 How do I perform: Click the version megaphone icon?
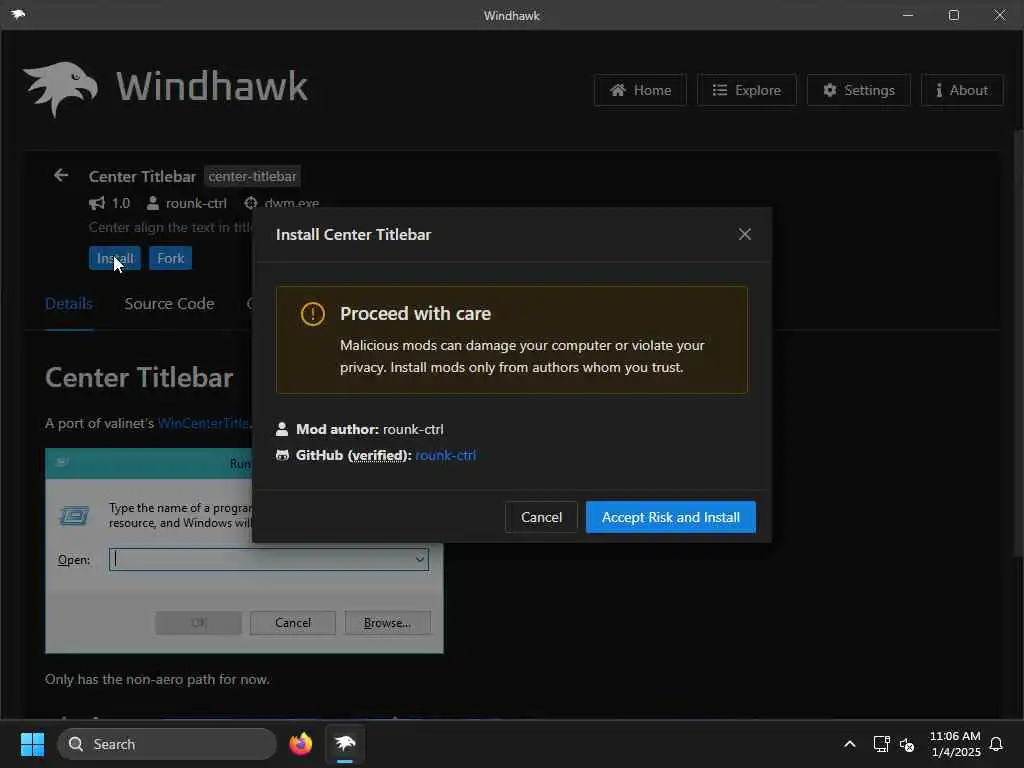point(97,203)
